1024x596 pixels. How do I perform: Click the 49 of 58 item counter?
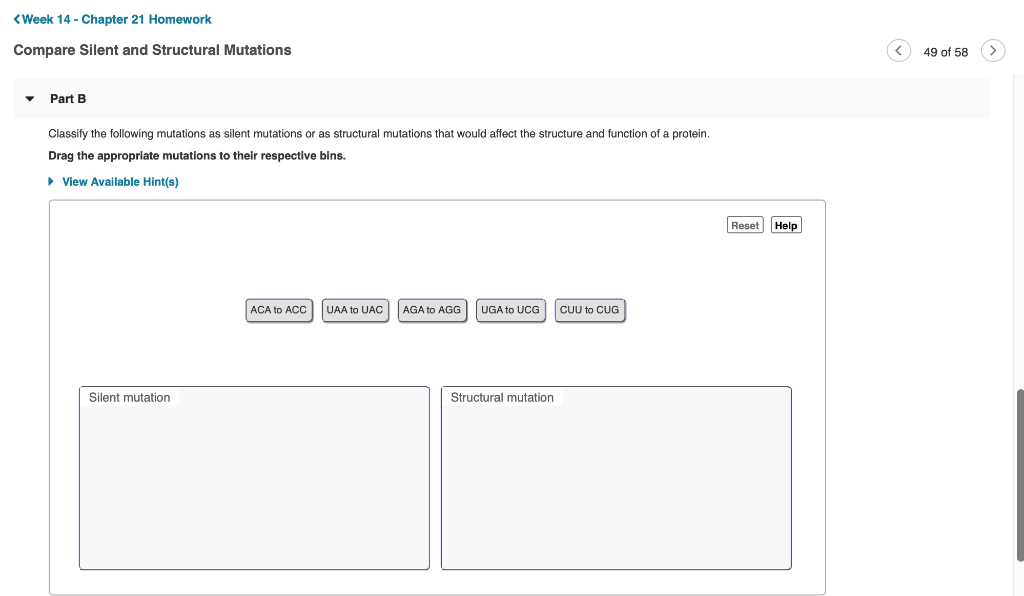pos(945,51)
